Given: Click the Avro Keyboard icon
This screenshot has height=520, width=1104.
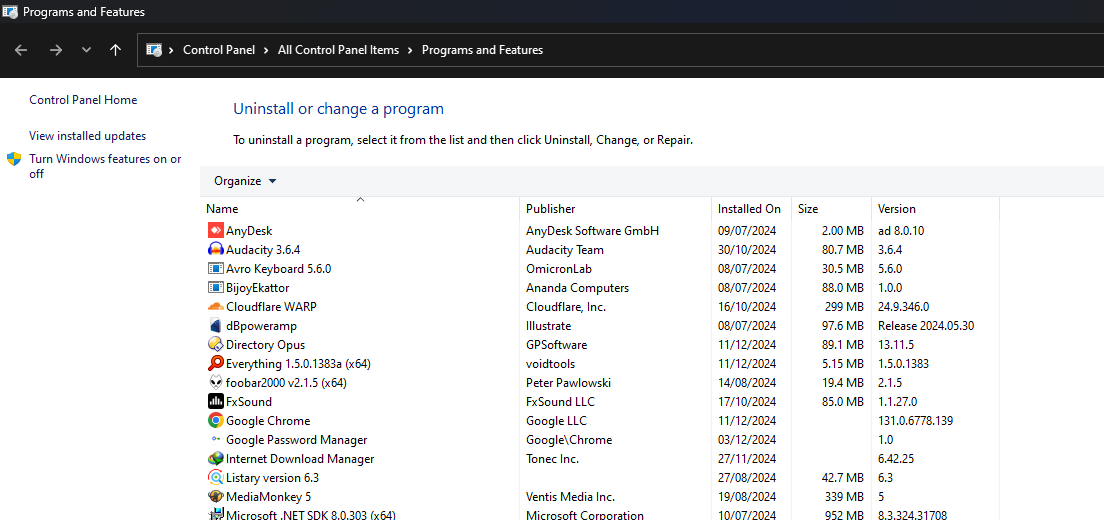Looking at the screenshot, I should pos(215,268).
